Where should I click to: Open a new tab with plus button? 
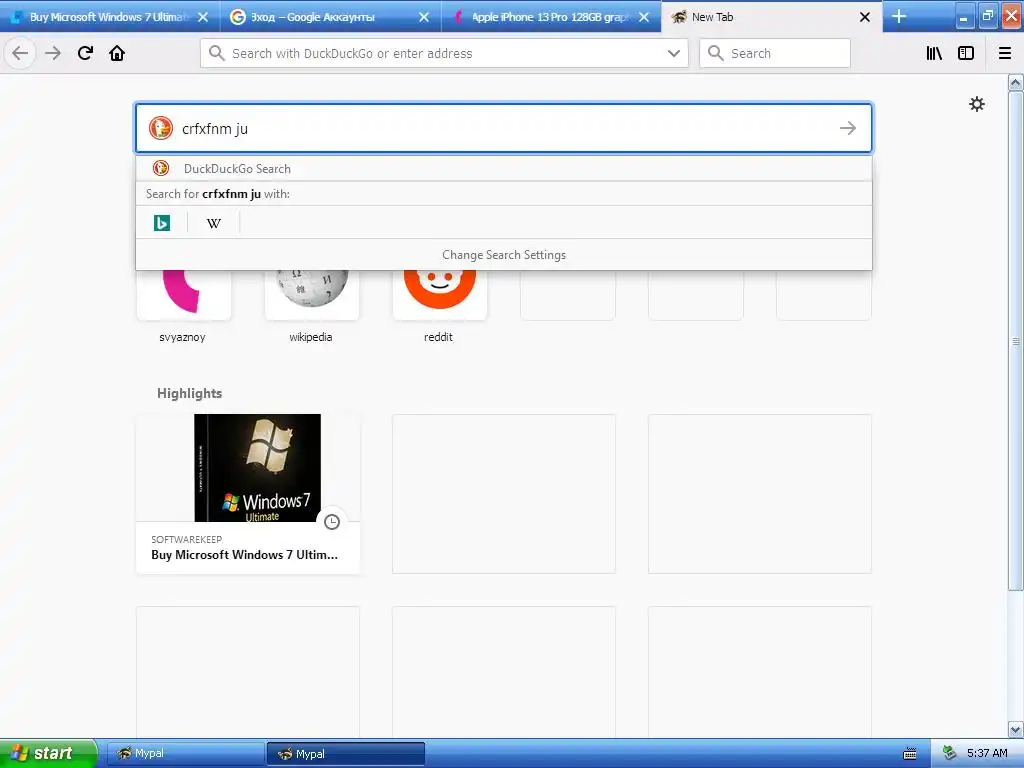pos(899,16)
